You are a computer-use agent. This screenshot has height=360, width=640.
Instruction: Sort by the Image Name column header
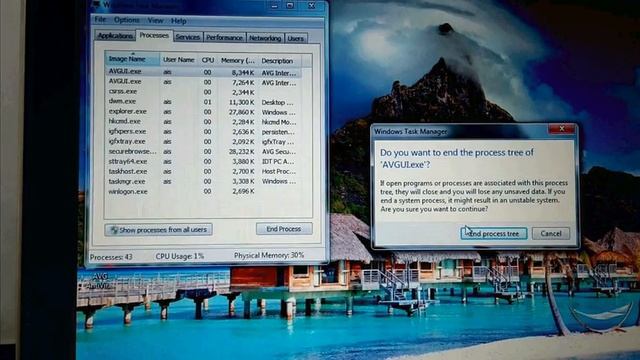coord(132,59)
